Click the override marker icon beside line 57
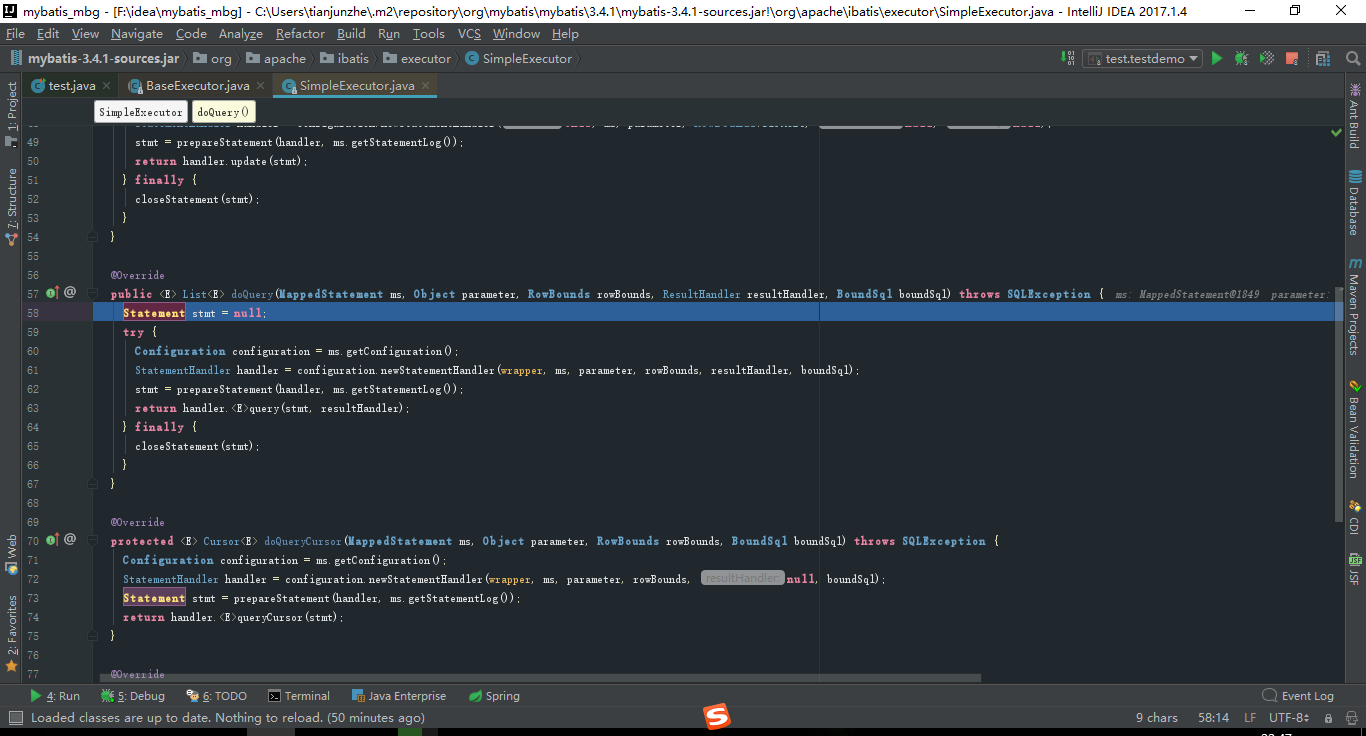1366x736 pixels. [51, 293]
